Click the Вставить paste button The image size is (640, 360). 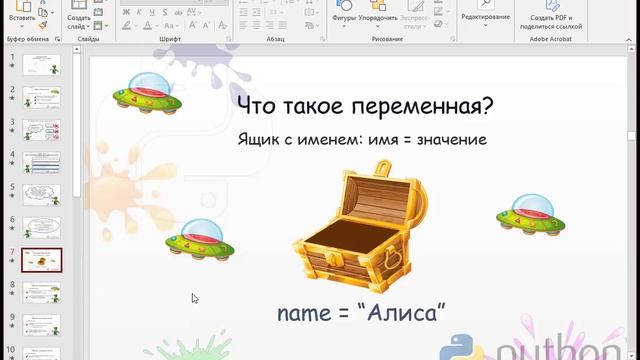point(22,15)
